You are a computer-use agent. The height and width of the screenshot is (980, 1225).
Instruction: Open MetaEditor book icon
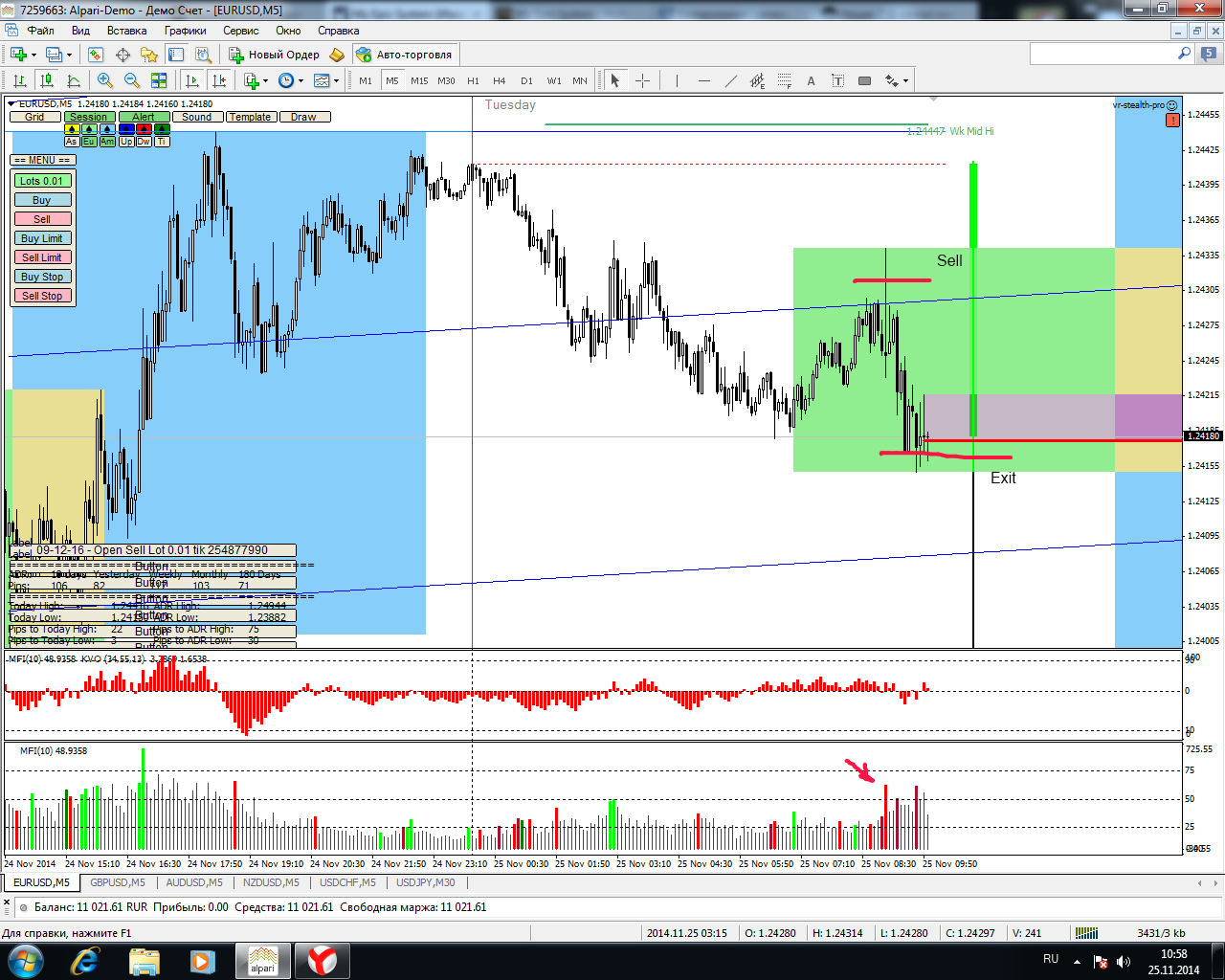(337, 55)
